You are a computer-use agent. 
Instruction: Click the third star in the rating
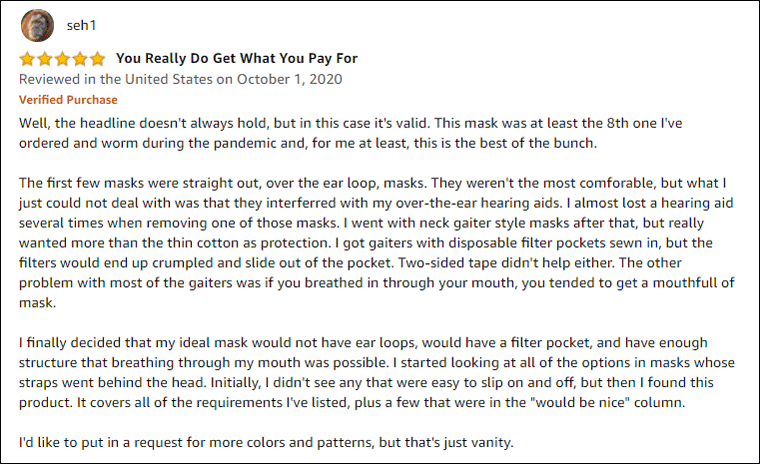click(x=62, y=58)
